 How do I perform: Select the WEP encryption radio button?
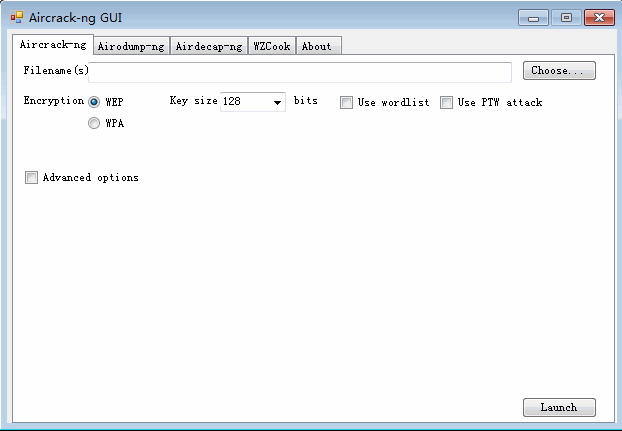(94, 102)
